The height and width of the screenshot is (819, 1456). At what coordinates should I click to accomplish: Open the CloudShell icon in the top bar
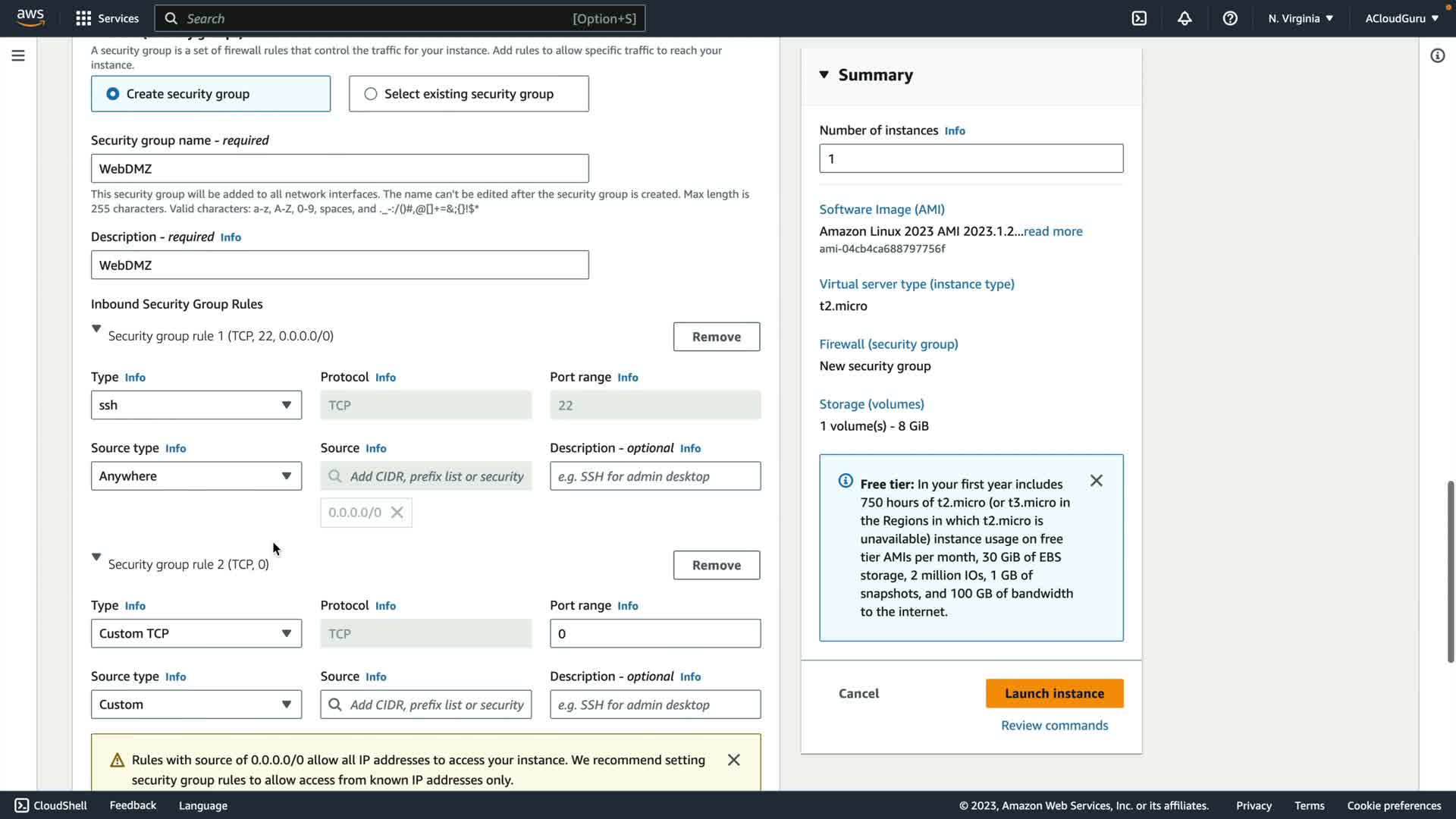coord(1139,18)
